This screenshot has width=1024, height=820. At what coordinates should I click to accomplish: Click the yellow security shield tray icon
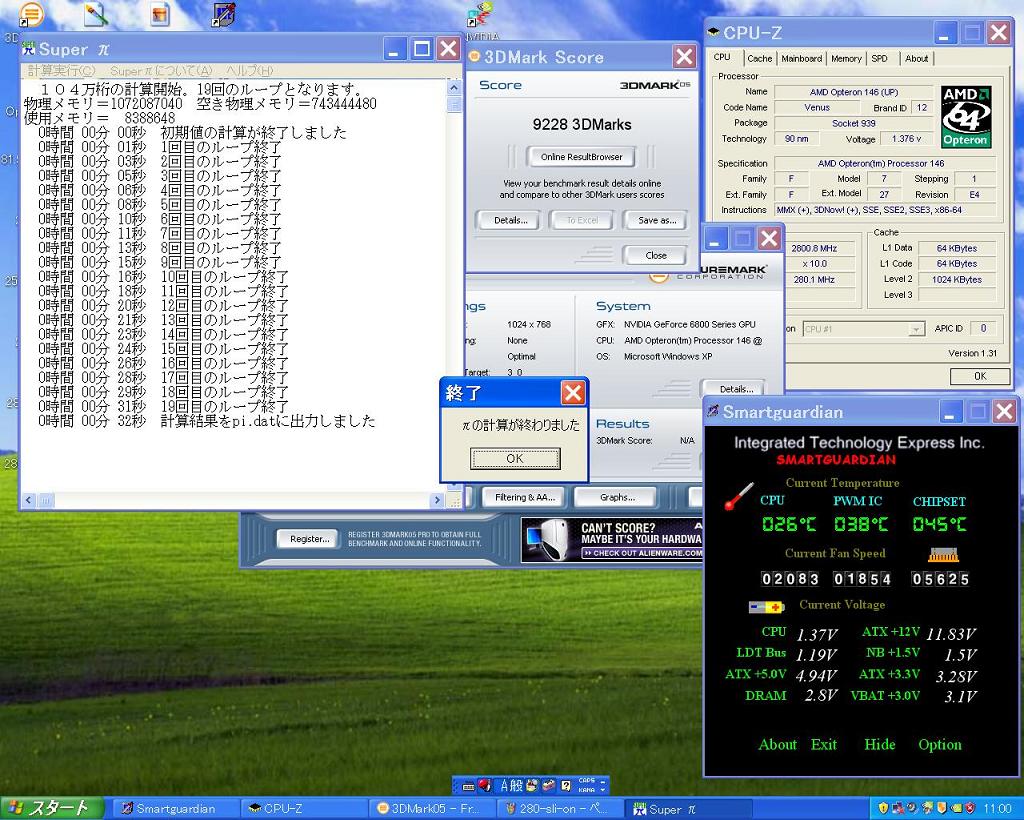coord(884,808)
